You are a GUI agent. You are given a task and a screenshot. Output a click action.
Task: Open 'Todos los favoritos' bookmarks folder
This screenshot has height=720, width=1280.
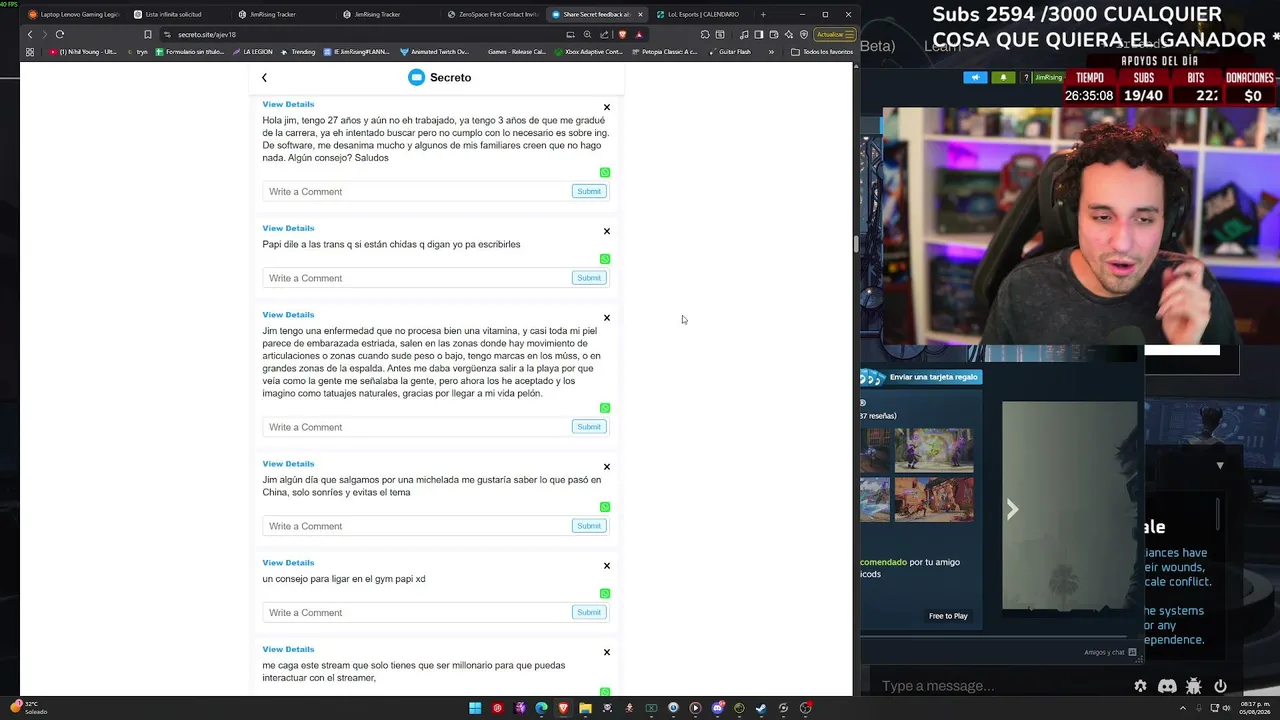[x=822, y=52]
